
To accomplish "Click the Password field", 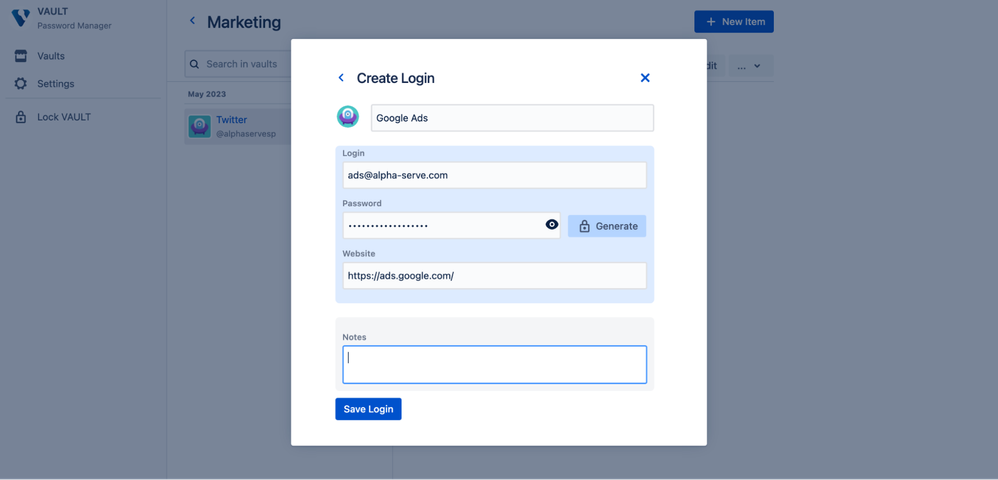I will click(451, 225).
